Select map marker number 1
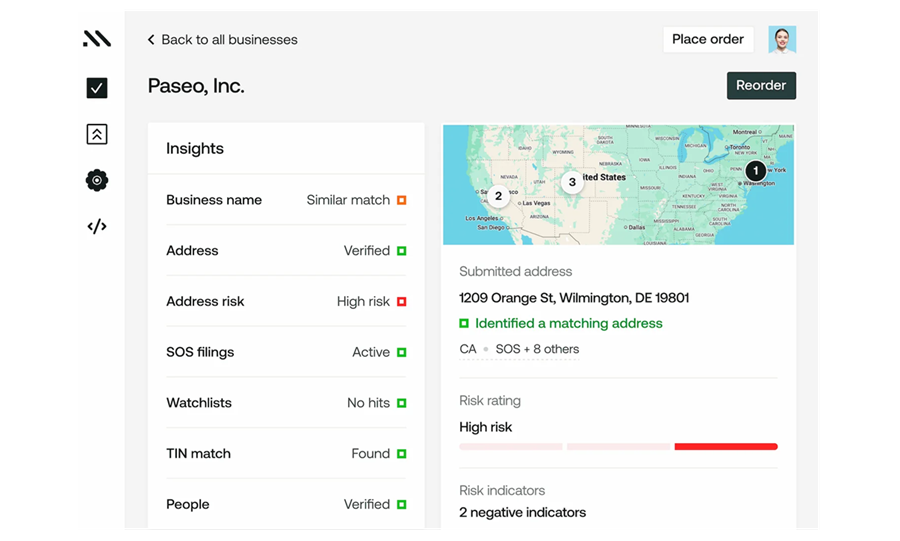Viewport: 900px width, 541px height. click(x=755, y=171)
